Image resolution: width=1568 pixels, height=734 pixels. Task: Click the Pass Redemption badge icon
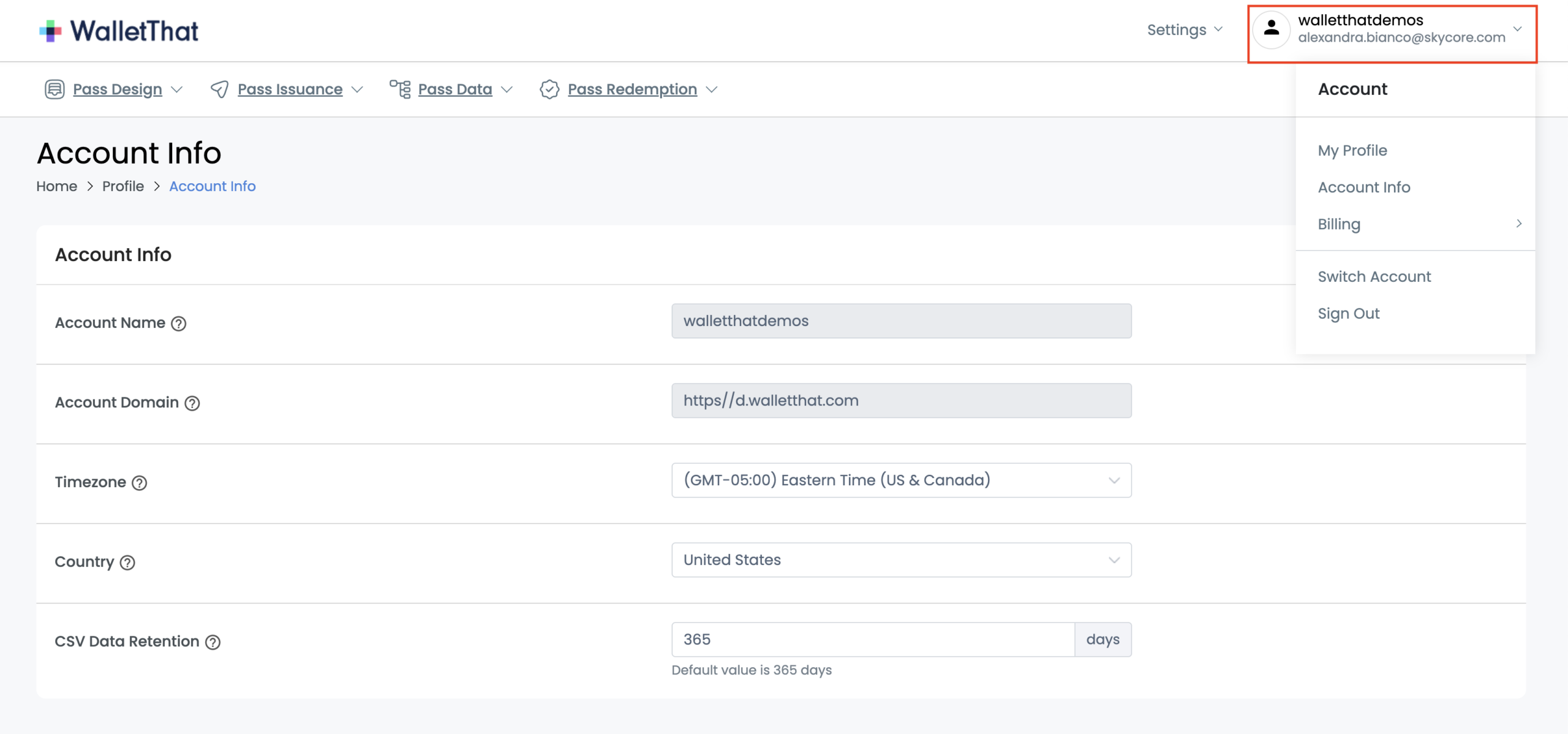point(549,89)
